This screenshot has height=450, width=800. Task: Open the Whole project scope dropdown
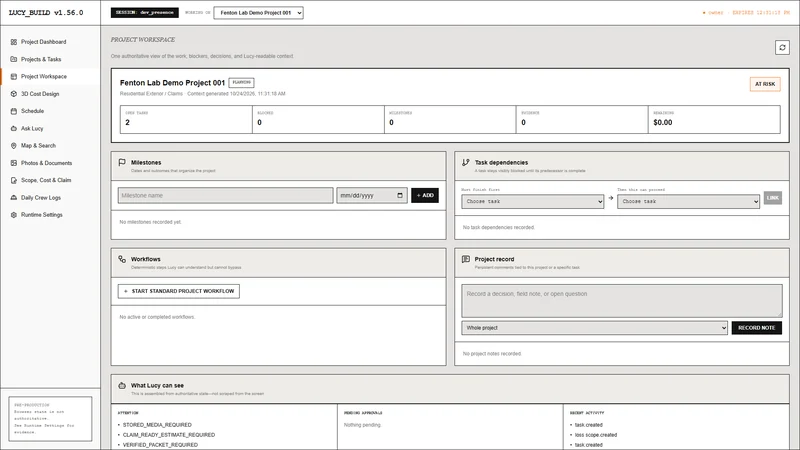(x=594, y=328)
